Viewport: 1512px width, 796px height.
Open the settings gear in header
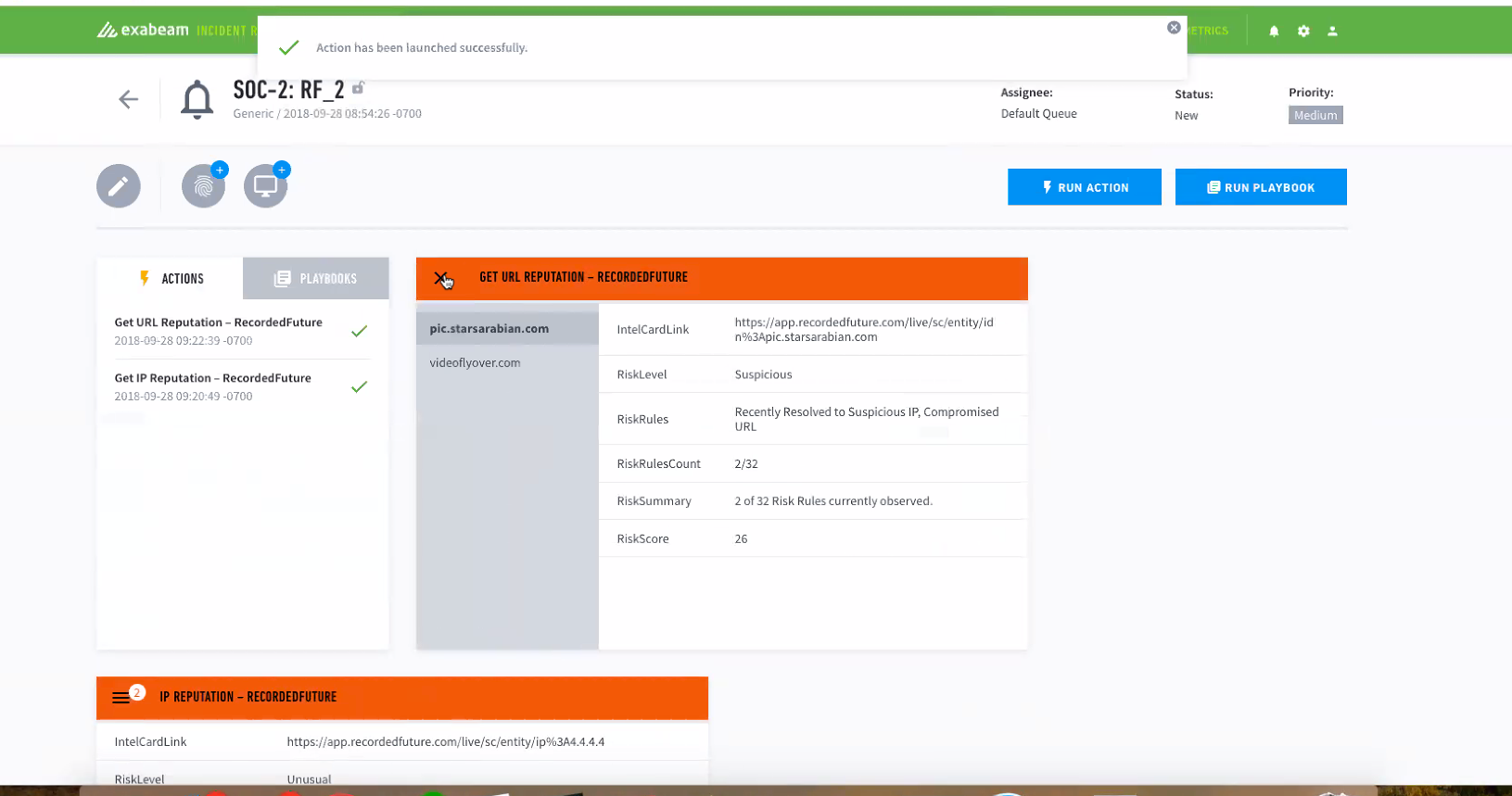(1303, 32)
